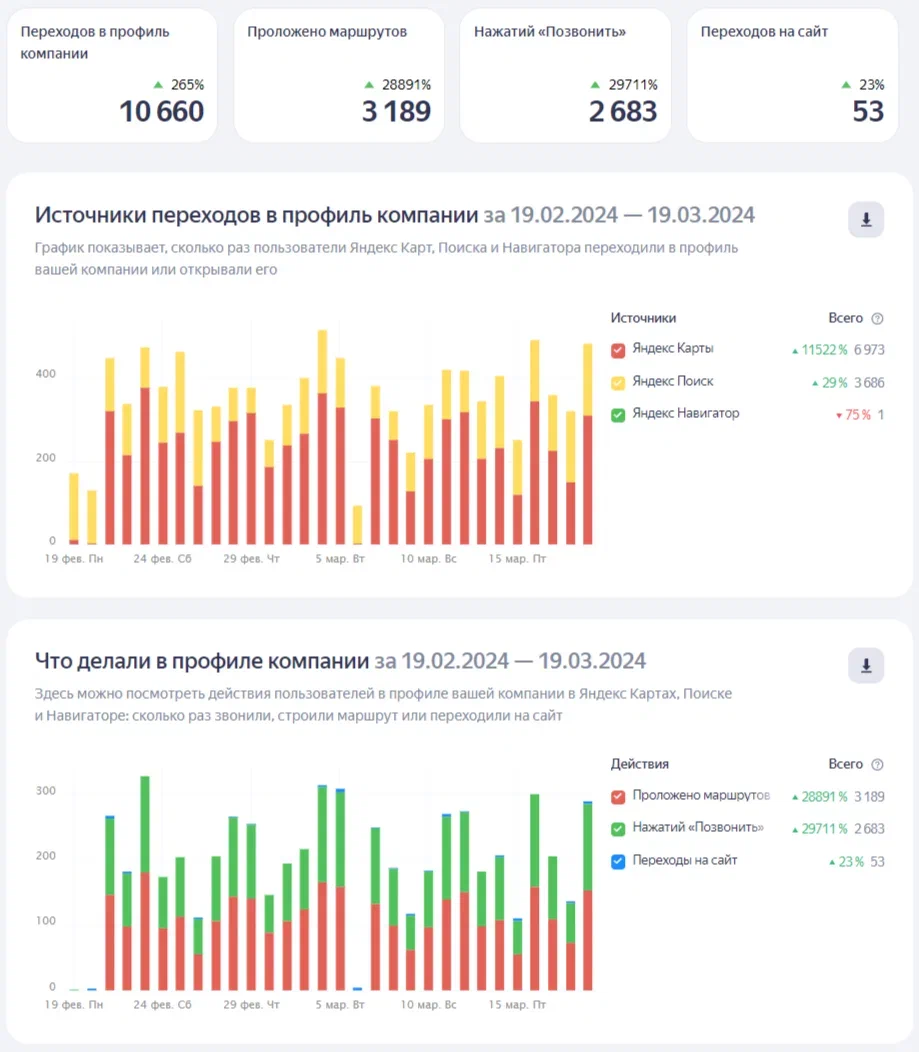Toggle the Яндекс Карты source checkbox

tap(618, 350)
